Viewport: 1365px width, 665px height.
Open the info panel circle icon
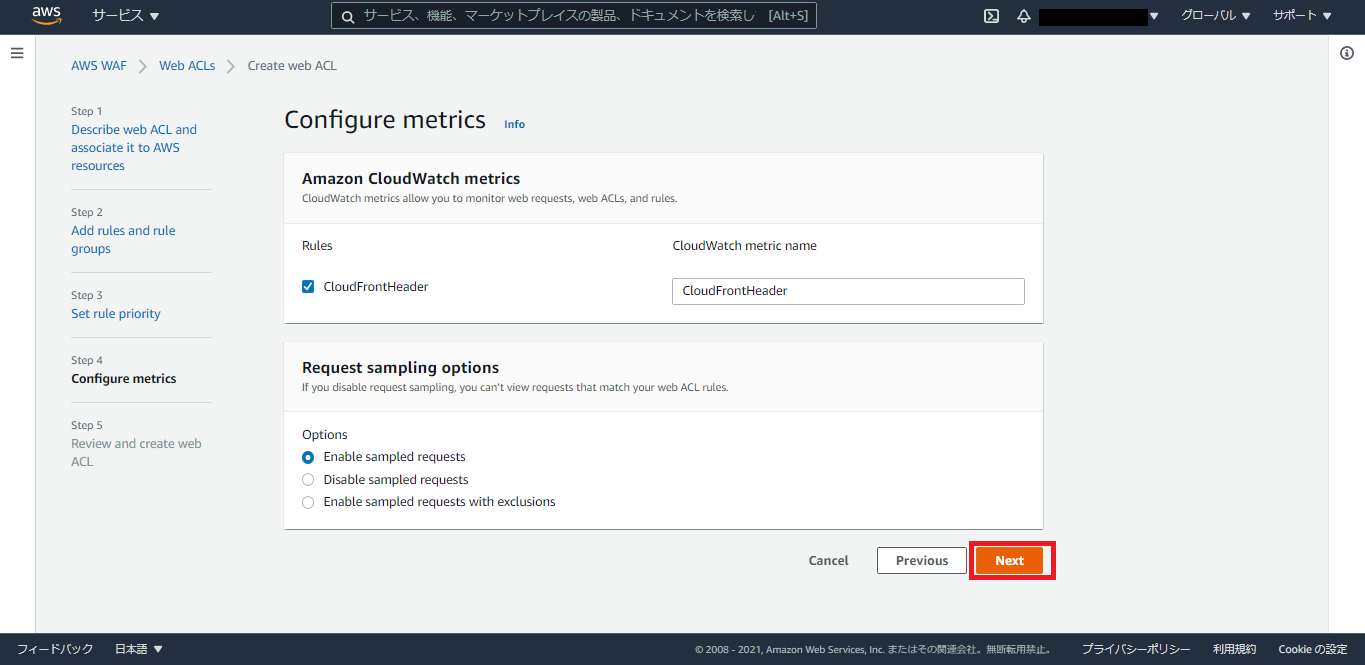[x=1347, y=54]
